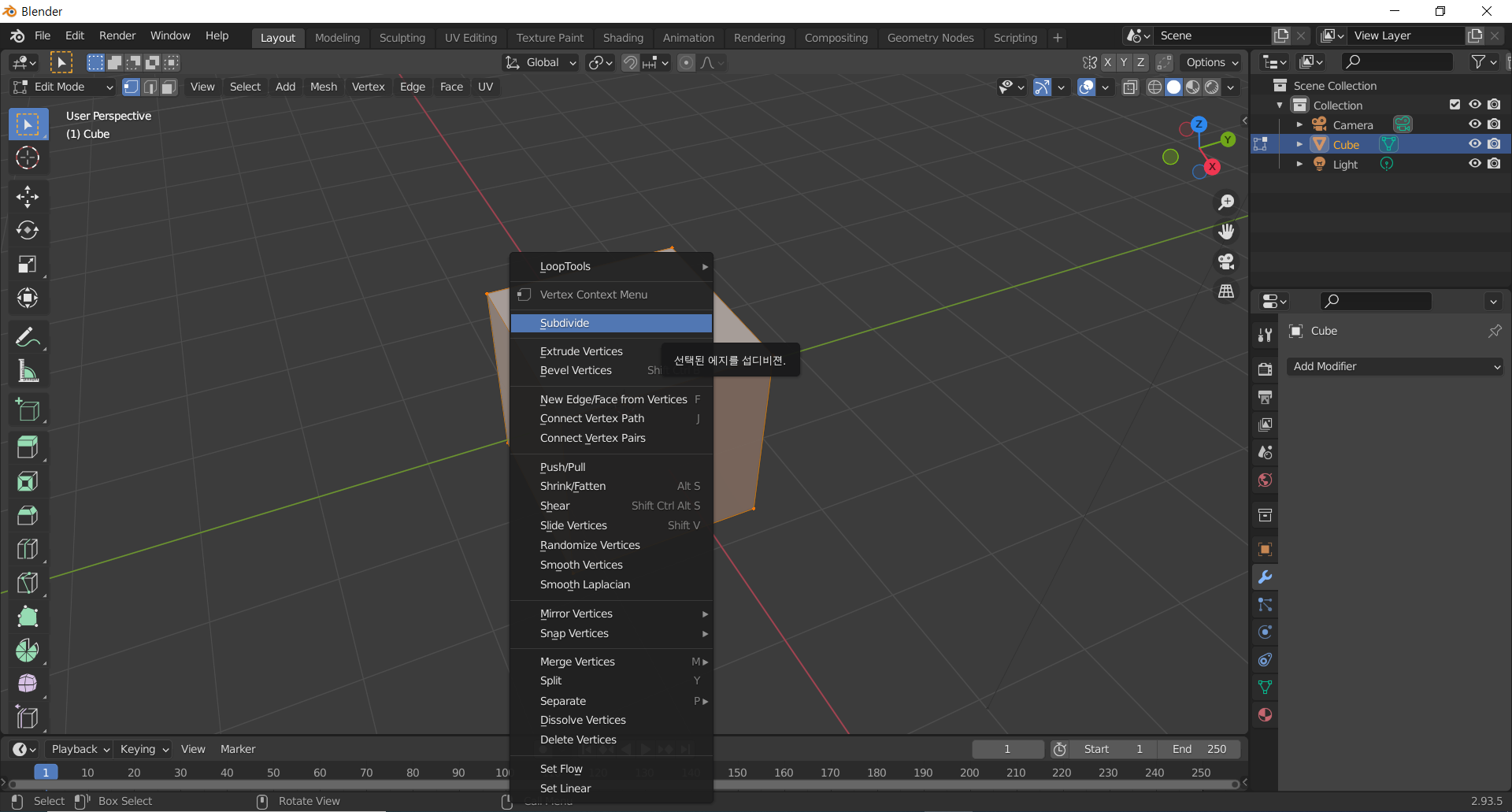The width and height of the screenshot is (1512, 812).
Task: Toggle X axis mirror button
Action: pos(1107,62)
